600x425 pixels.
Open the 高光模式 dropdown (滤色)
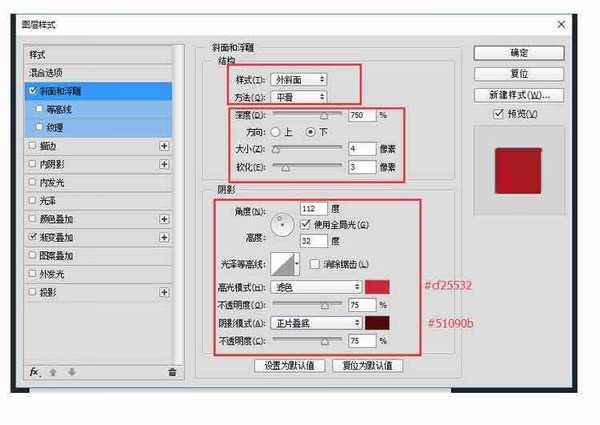[x=316, y=287]
